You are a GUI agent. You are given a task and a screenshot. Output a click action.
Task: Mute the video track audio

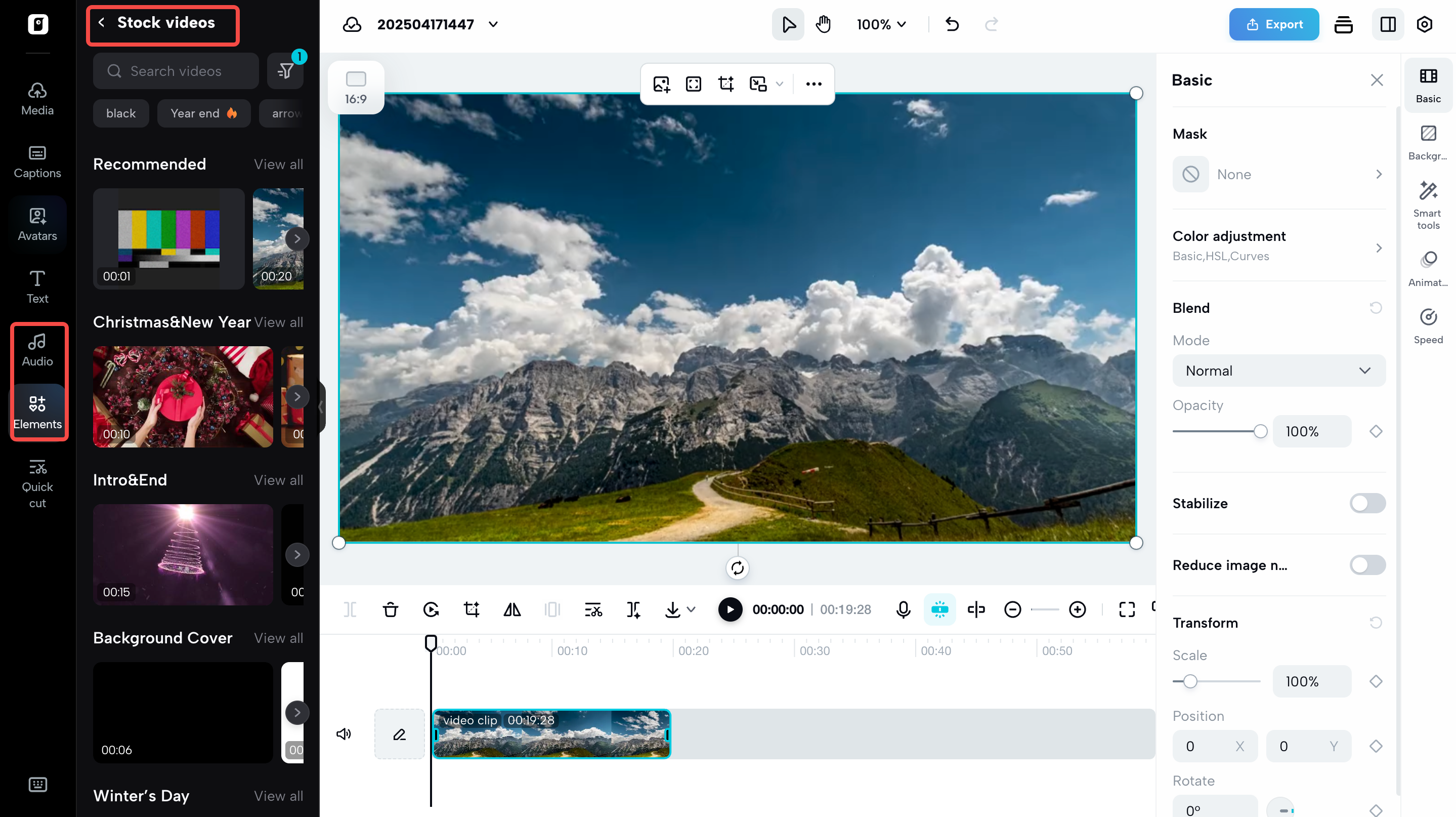pos(344,734)
